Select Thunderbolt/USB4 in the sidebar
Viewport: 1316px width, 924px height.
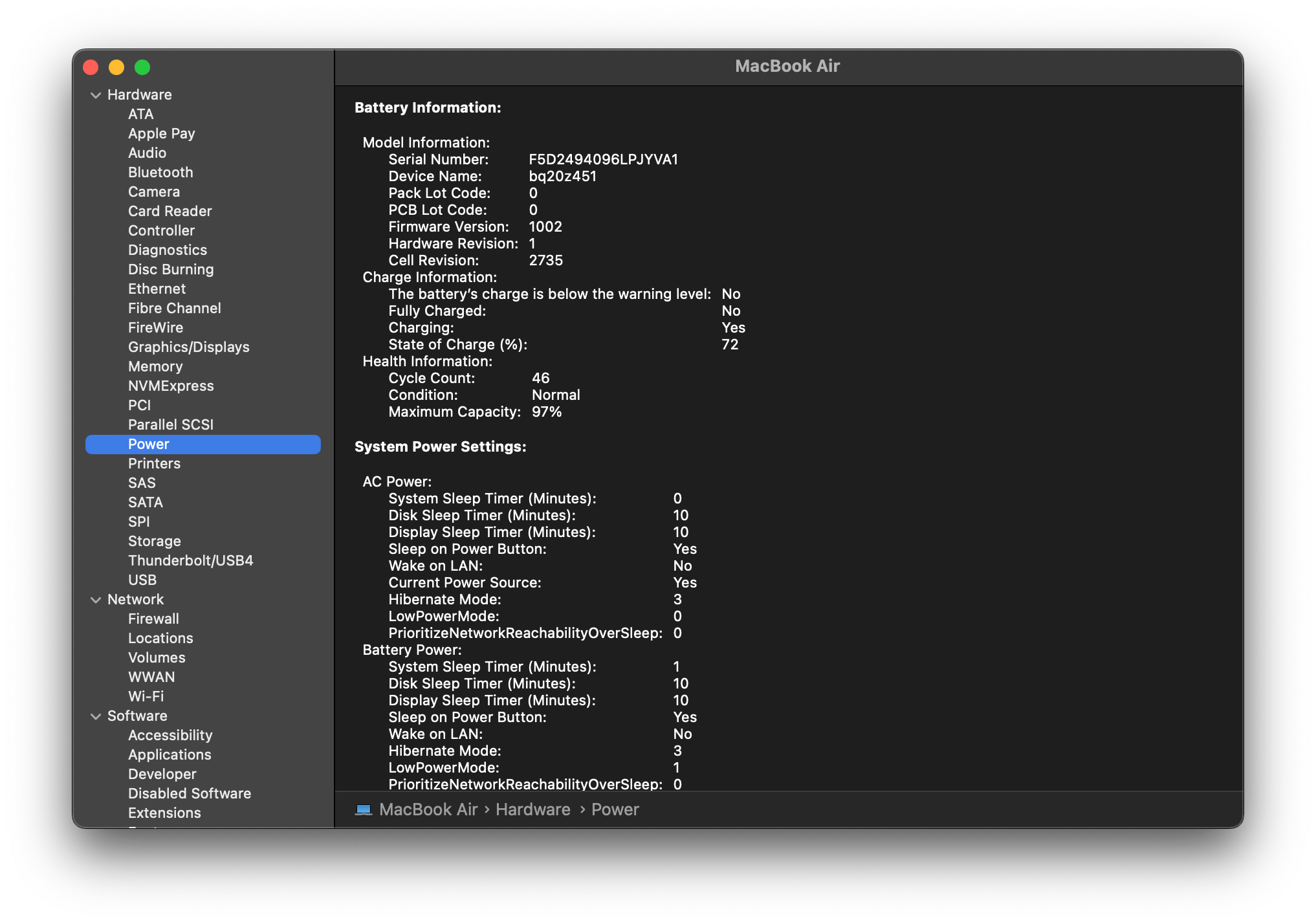click(x=190, y=560)
